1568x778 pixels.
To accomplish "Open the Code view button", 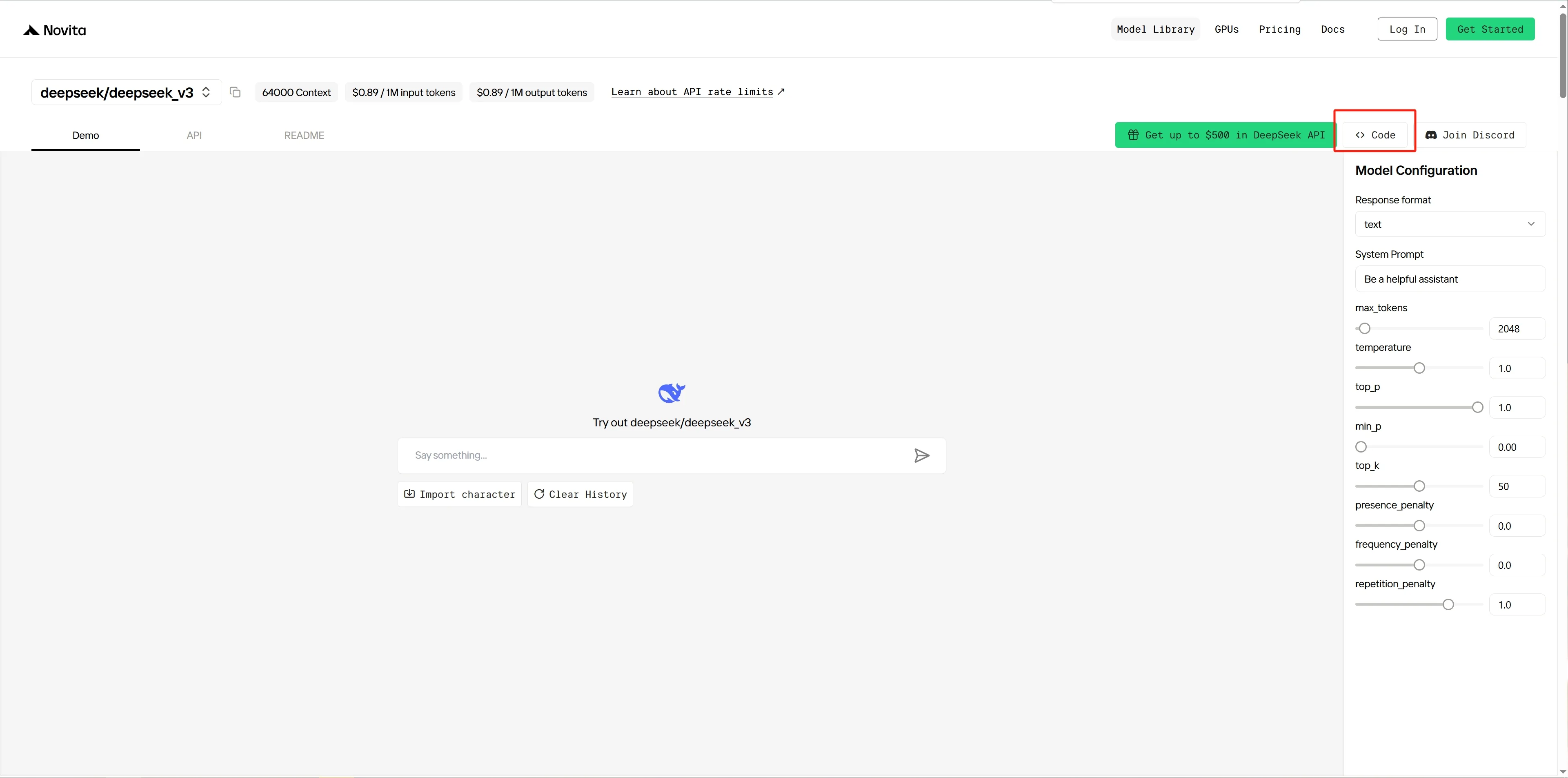I will [1375, 135].
